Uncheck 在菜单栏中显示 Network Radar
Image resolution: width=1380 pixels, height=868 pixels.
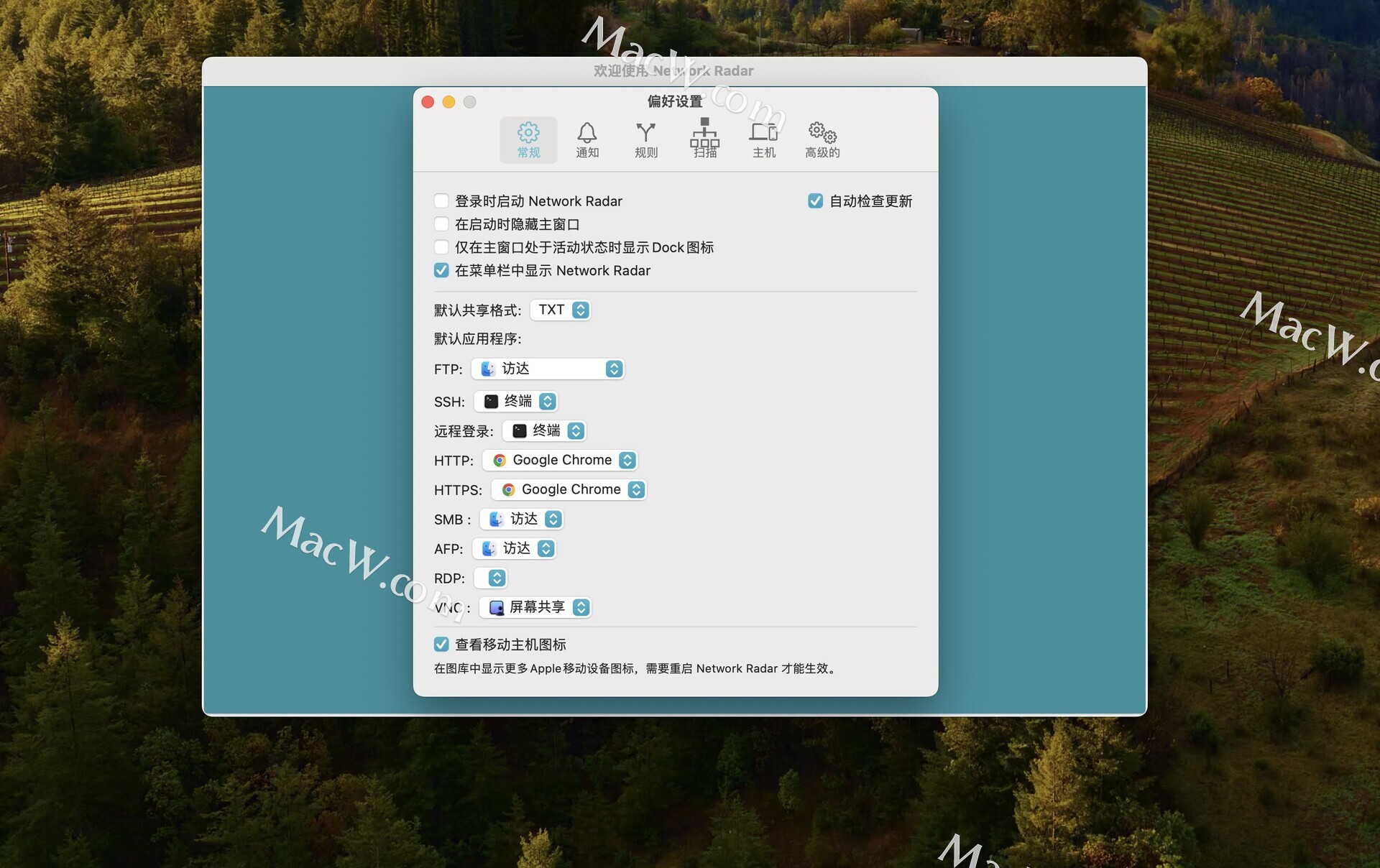(441, 270)
